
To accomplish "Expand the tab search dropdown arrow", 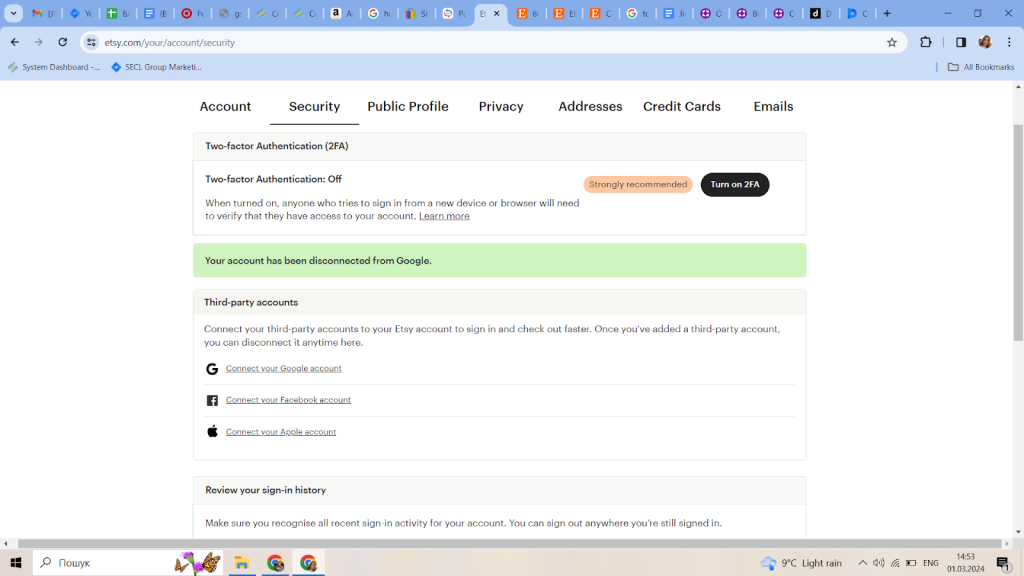I will coord(14,14).
